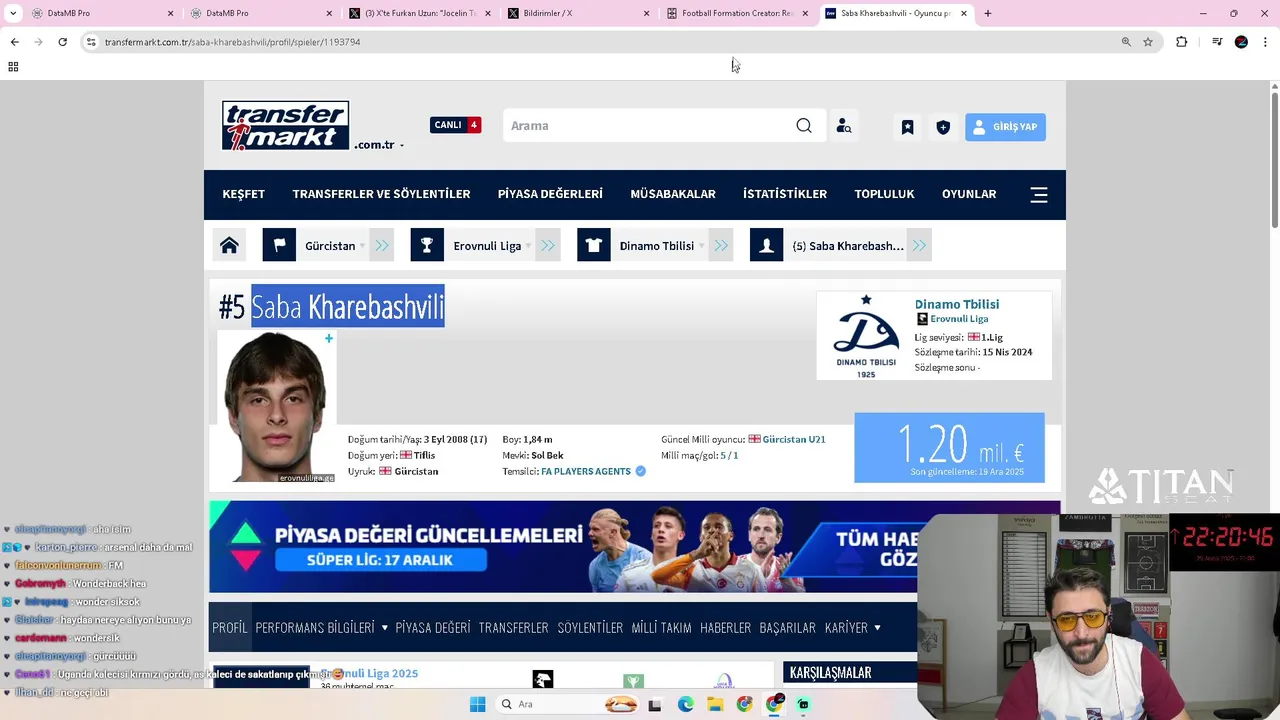Viewport: 1280px width, 720px height.
Task: Open browser extensions icon
Action: point(1181,42)
